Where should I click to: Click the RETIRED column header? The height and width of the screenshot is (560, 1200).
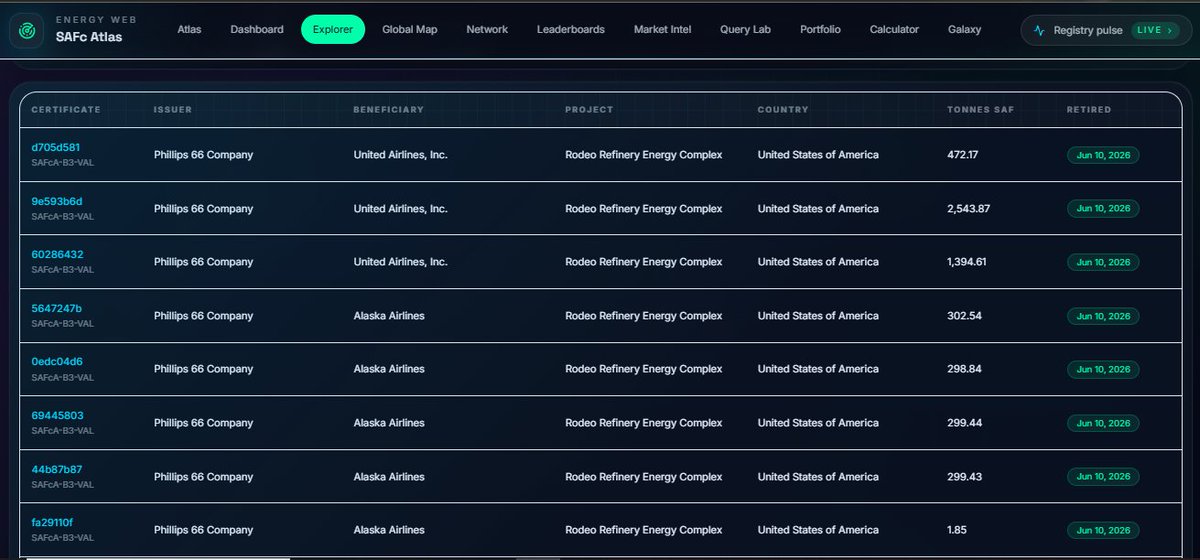1089,109
